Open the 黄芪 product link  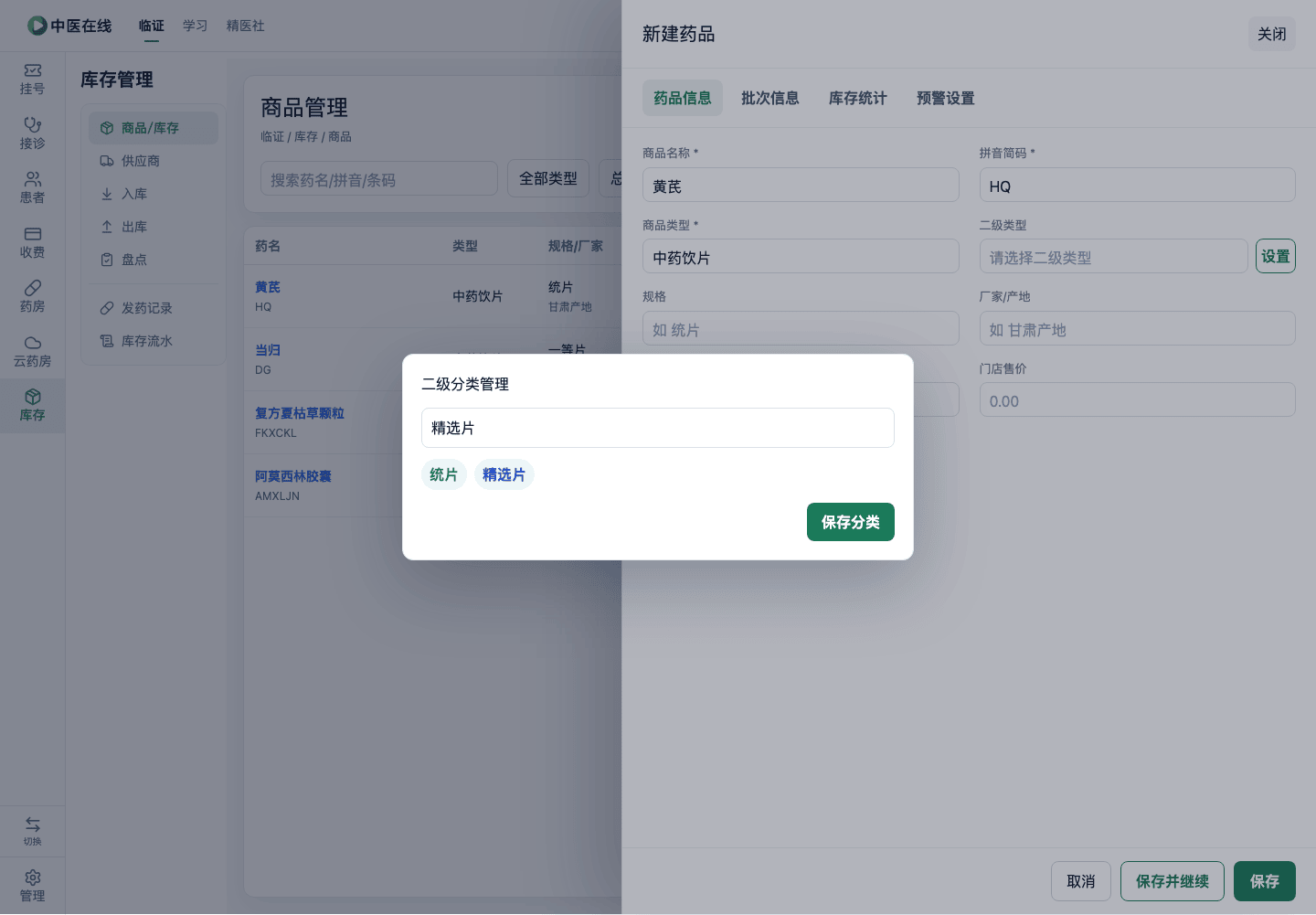pos(268,287)
